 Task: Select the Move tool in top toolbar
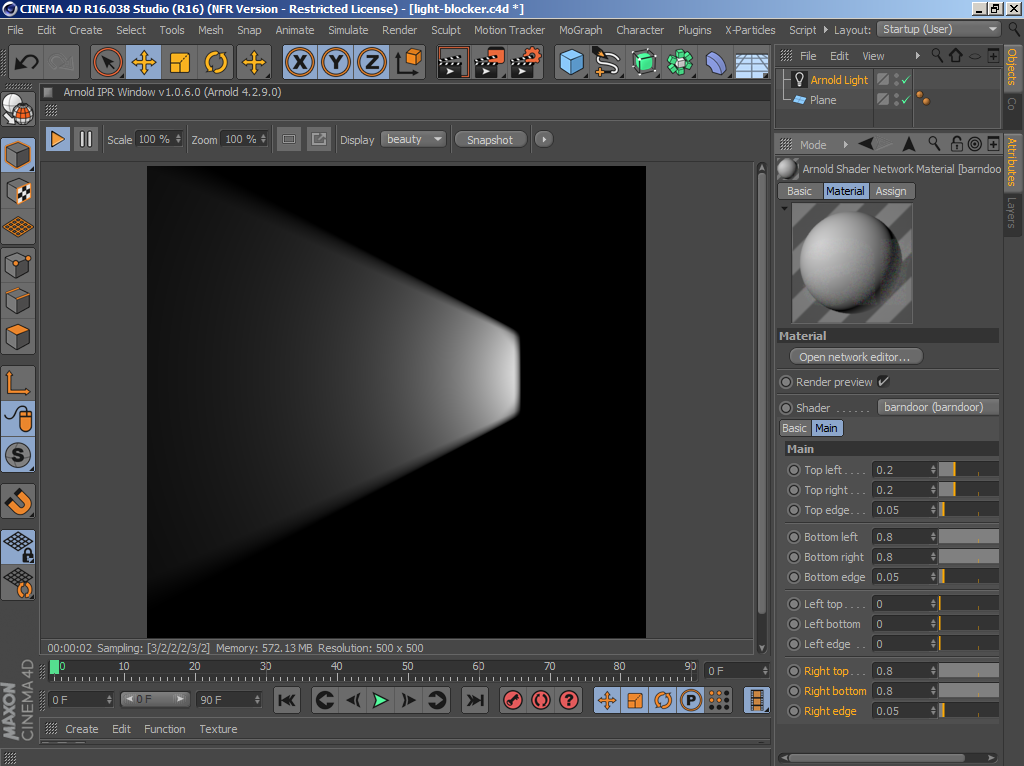pyautogui.click(x=144, y=63)
